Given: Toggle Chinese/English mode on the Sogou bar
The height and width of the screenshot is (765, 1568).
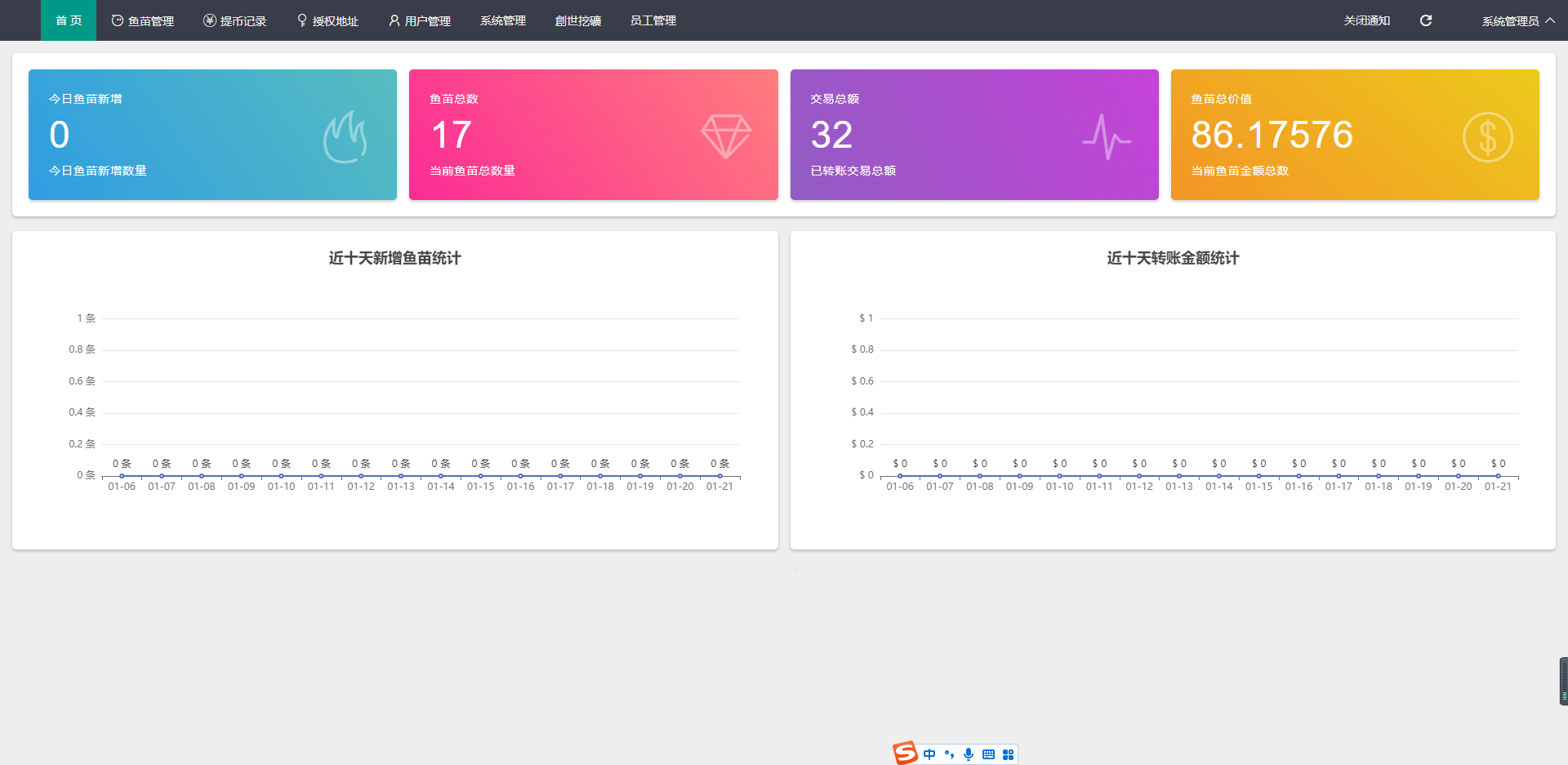Looking at the screenshot, I should pyautogui.click(x=929, y=754).
